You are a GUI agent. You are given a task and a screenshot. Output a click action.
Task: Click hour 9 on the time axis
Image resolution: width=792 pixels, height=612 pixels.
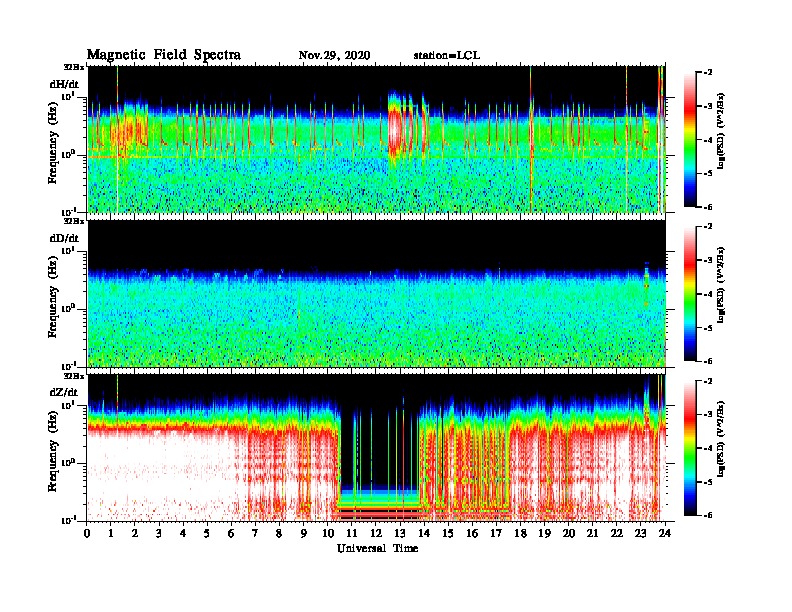pos(304,533)
